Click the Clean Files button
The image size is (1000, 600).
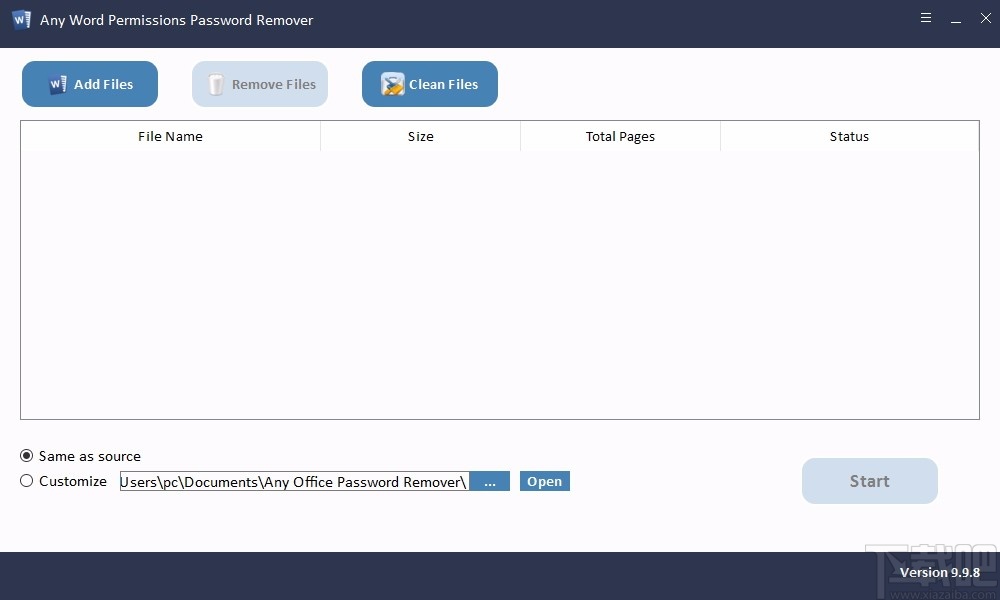point(429,84)
